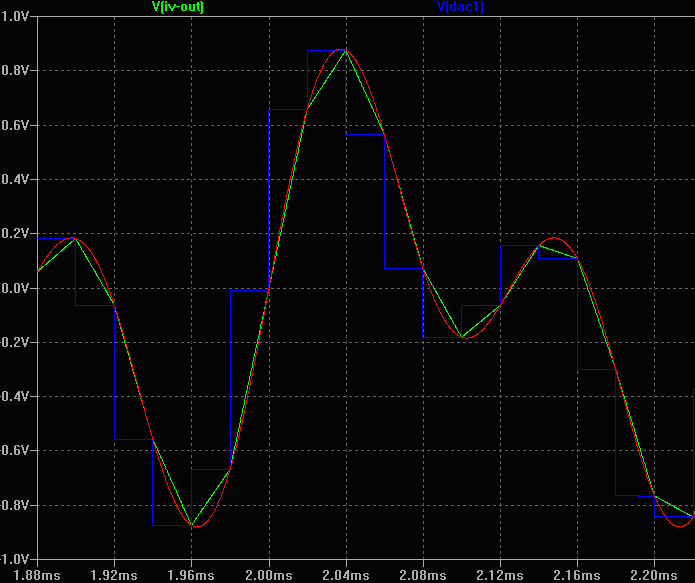Click the 0.6V vertical axis label
Image resolution: width=695 pixels, height=583 pixels.
pyautogui.click(x=15, y=125)
